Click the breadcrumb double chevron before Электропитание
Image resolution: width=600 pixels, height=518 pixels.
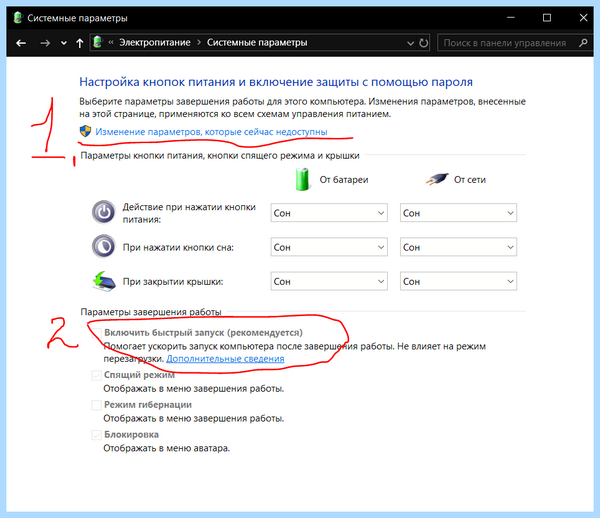111,42
